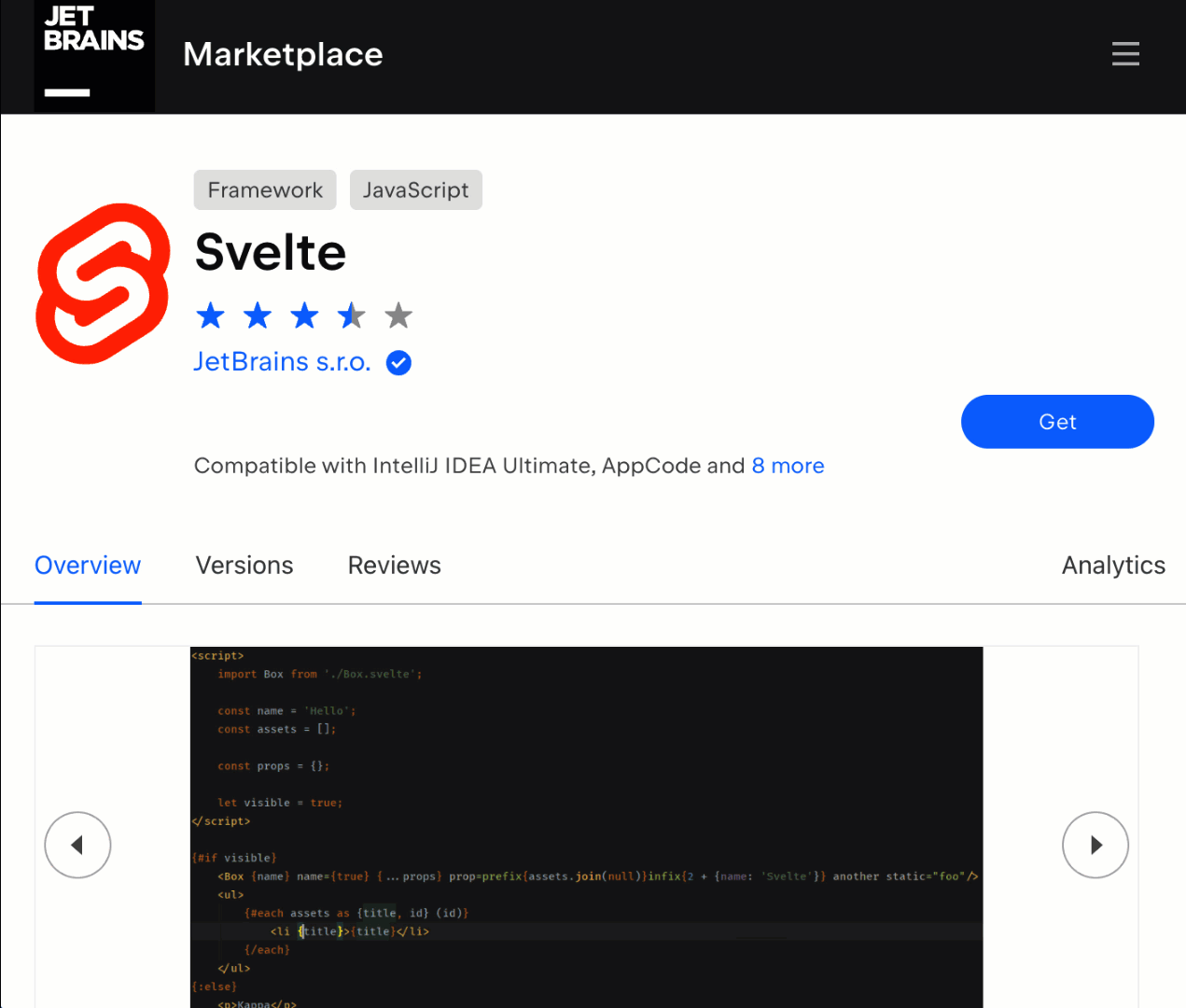Click the second rating star
The width and height of the screenshot is (1186, 1008).
click(x=258, y=315)
